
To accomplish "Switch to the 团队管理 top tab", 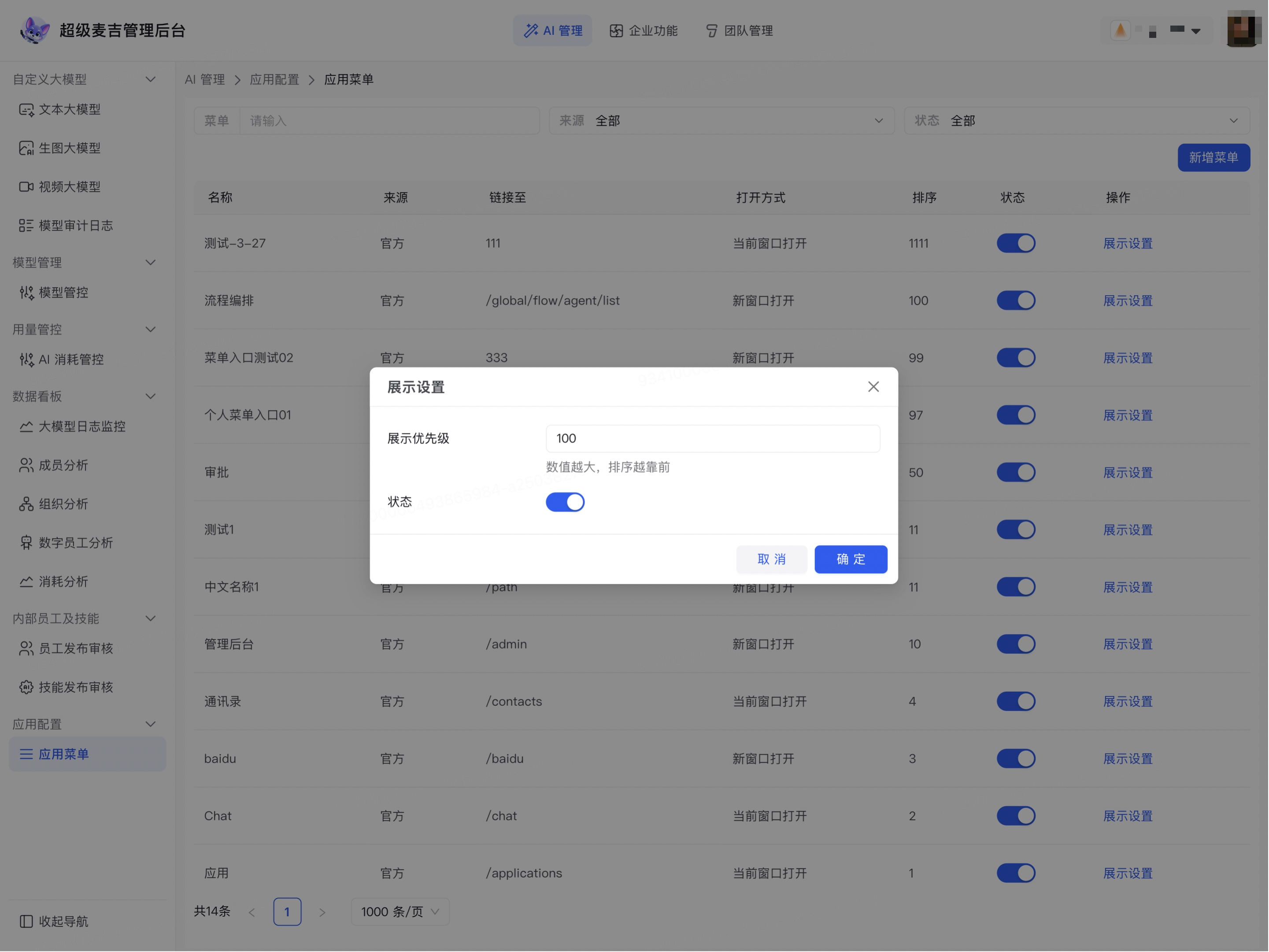I will (x=739, y=30).
